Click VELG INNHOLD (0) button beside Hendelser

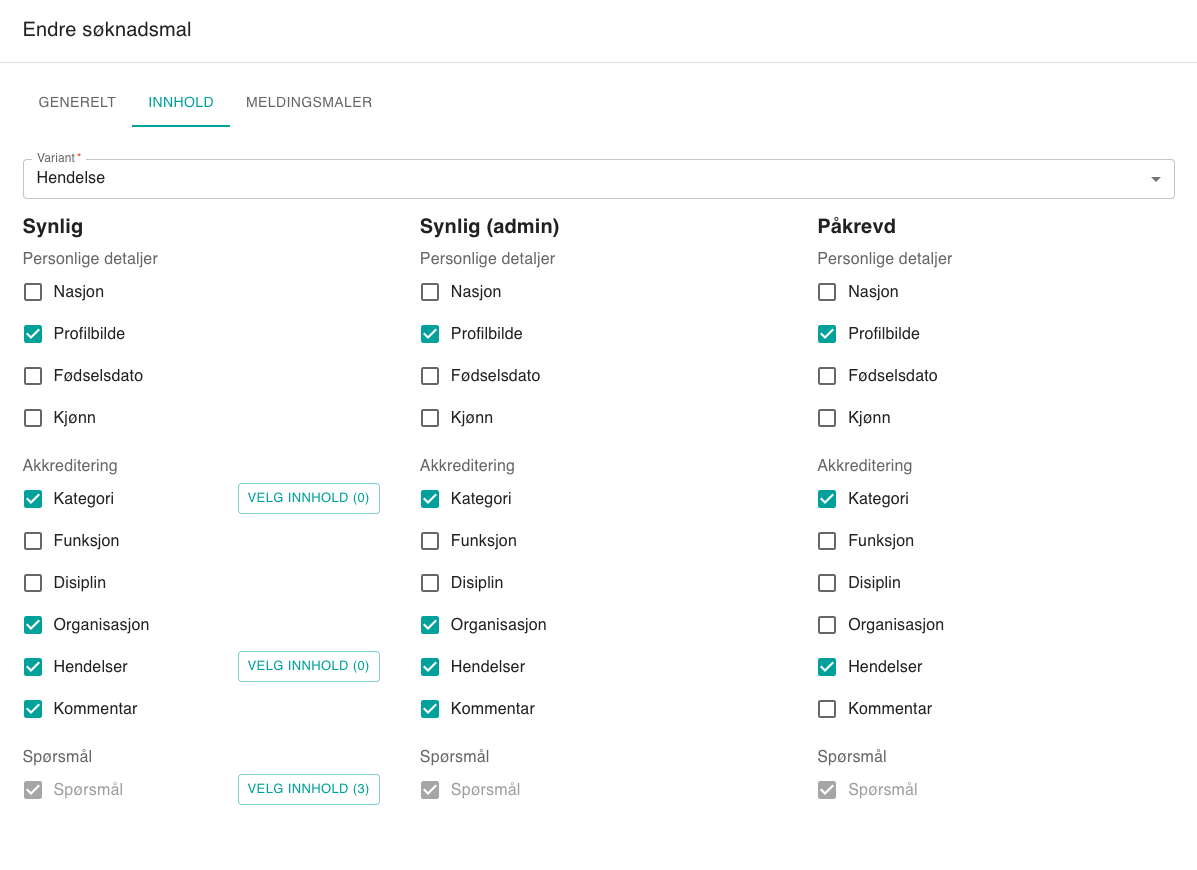pyautogui.click(x=308, y=666)
